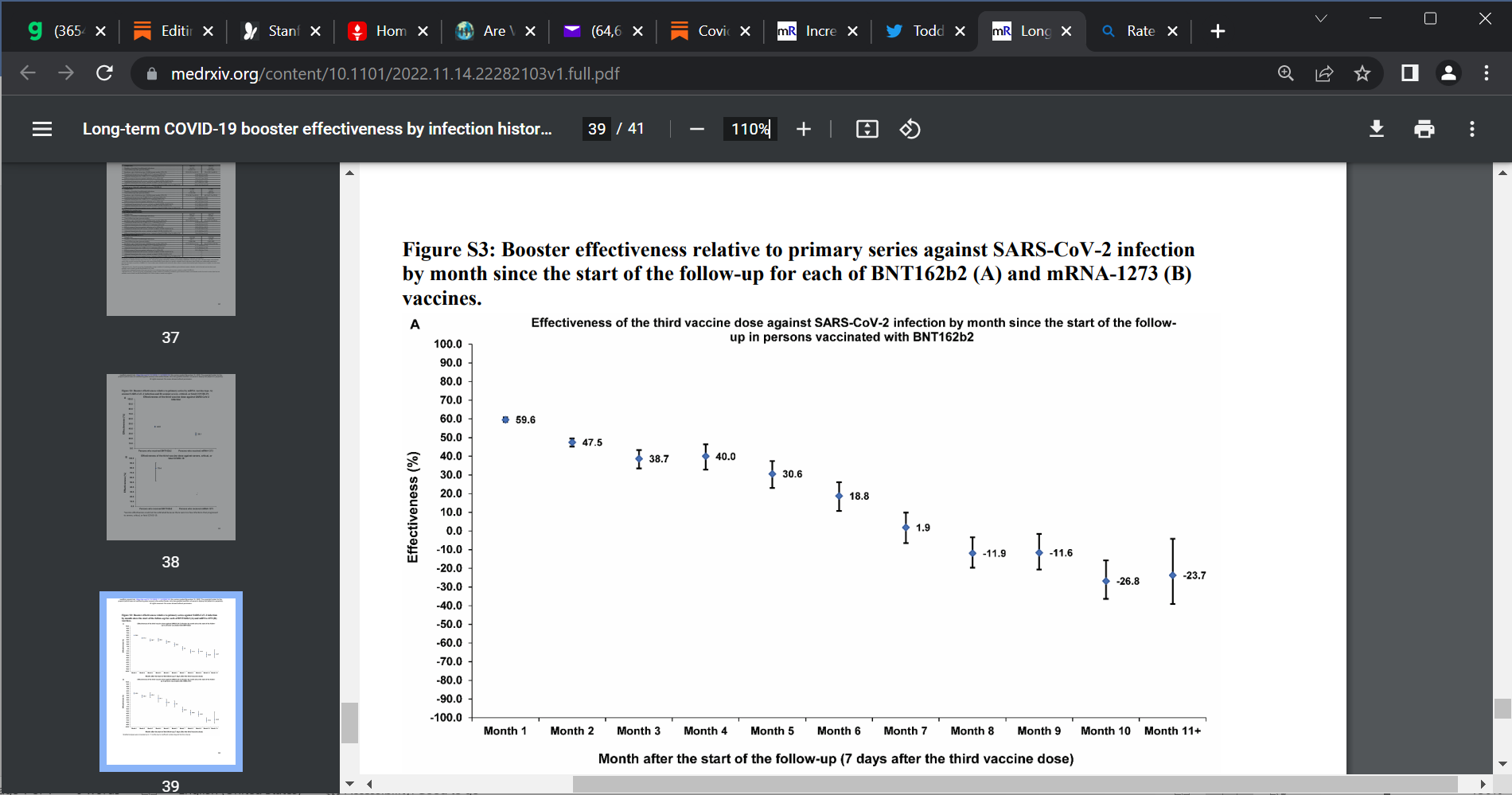Click the document vertical scroll down arrow
Image resolution: width=1512 pixels, height=795 pixels.
(1502, 764)
